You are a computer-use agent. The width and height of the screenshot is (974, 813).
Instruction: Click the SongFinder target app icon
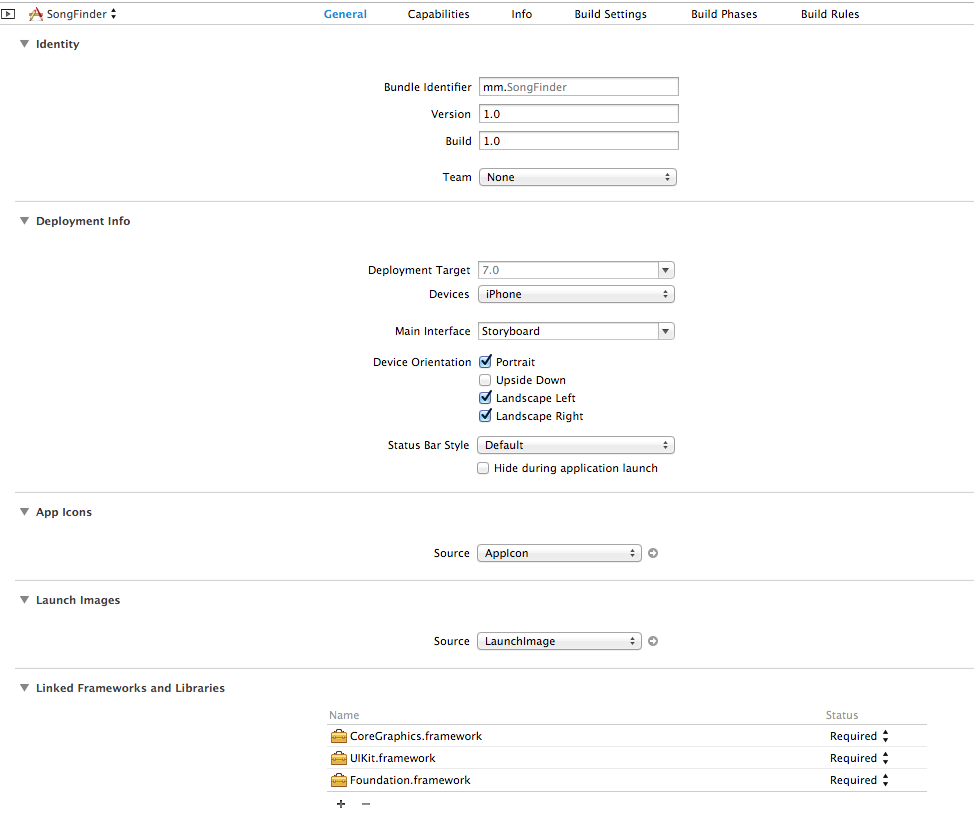[36, 14]
